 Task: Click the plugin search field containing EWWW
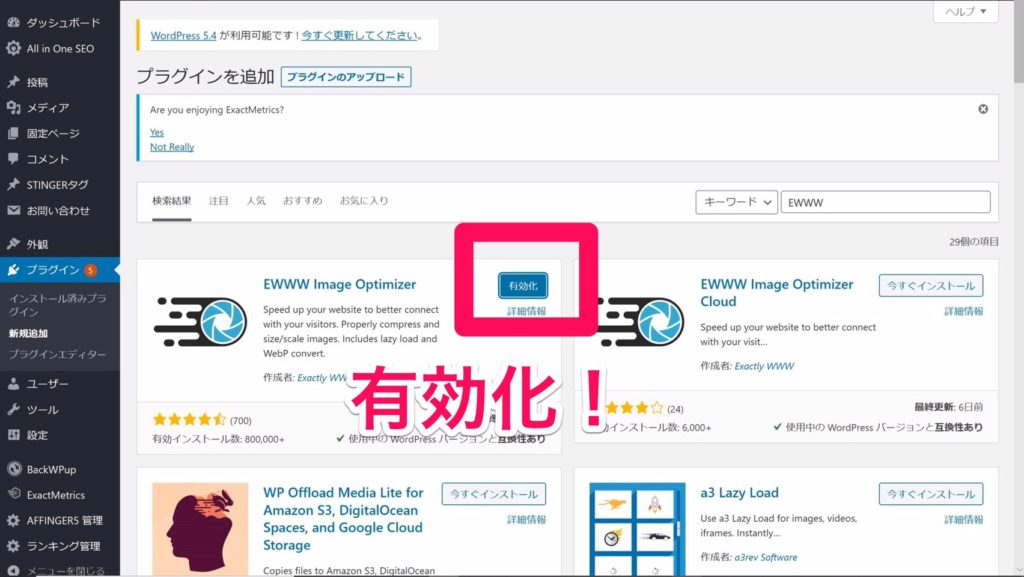(x=886, y=202)
